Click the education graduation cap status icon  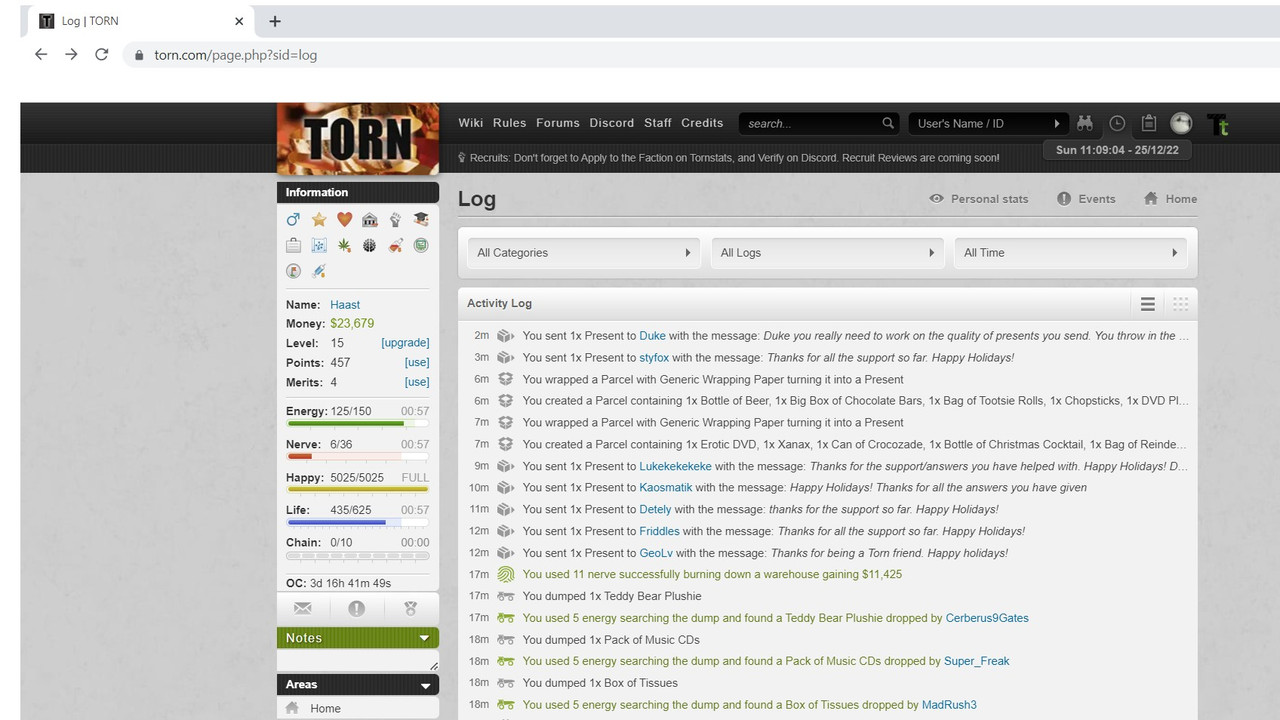click(x=421, y=219)
